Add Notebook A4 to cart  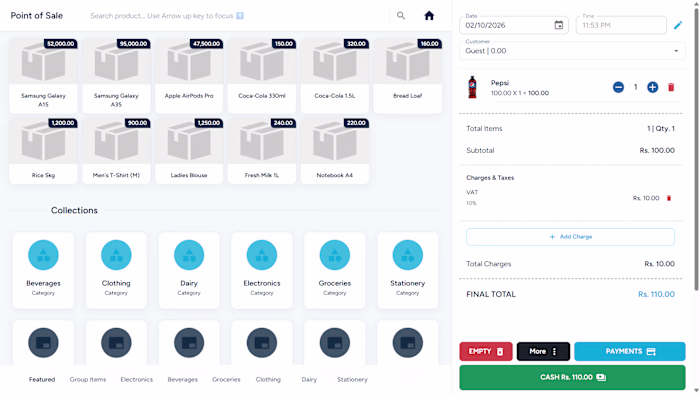(x=334, y=151)
